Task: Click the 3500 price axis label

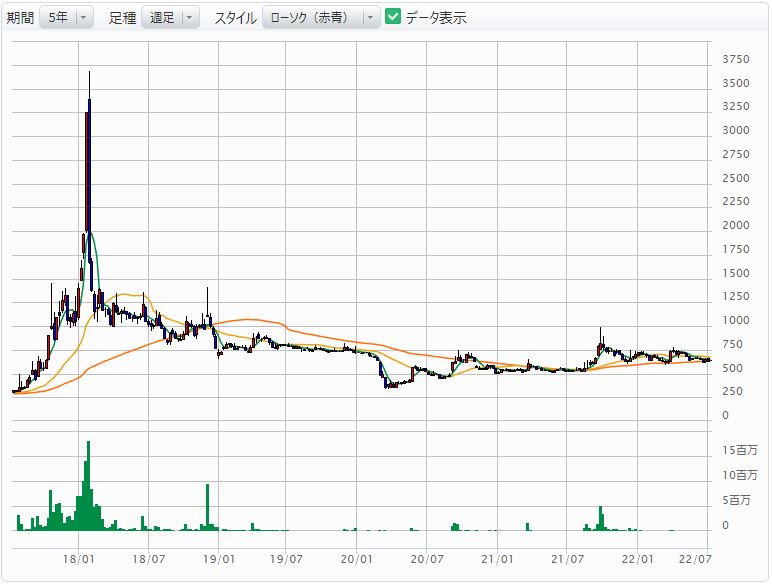Action: tap(736, 83)
